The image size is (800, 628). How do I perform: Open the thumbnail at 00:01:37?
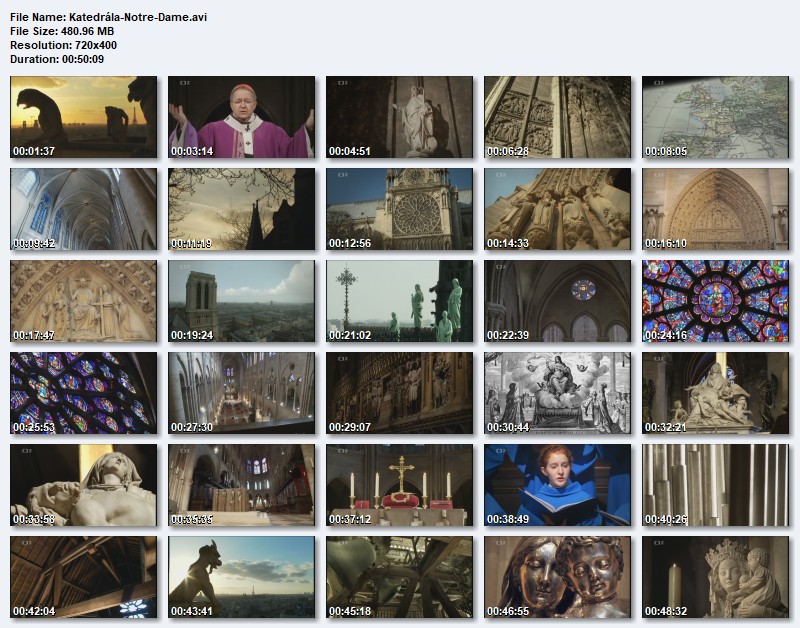pyautogui.click(x=84, y=117)
